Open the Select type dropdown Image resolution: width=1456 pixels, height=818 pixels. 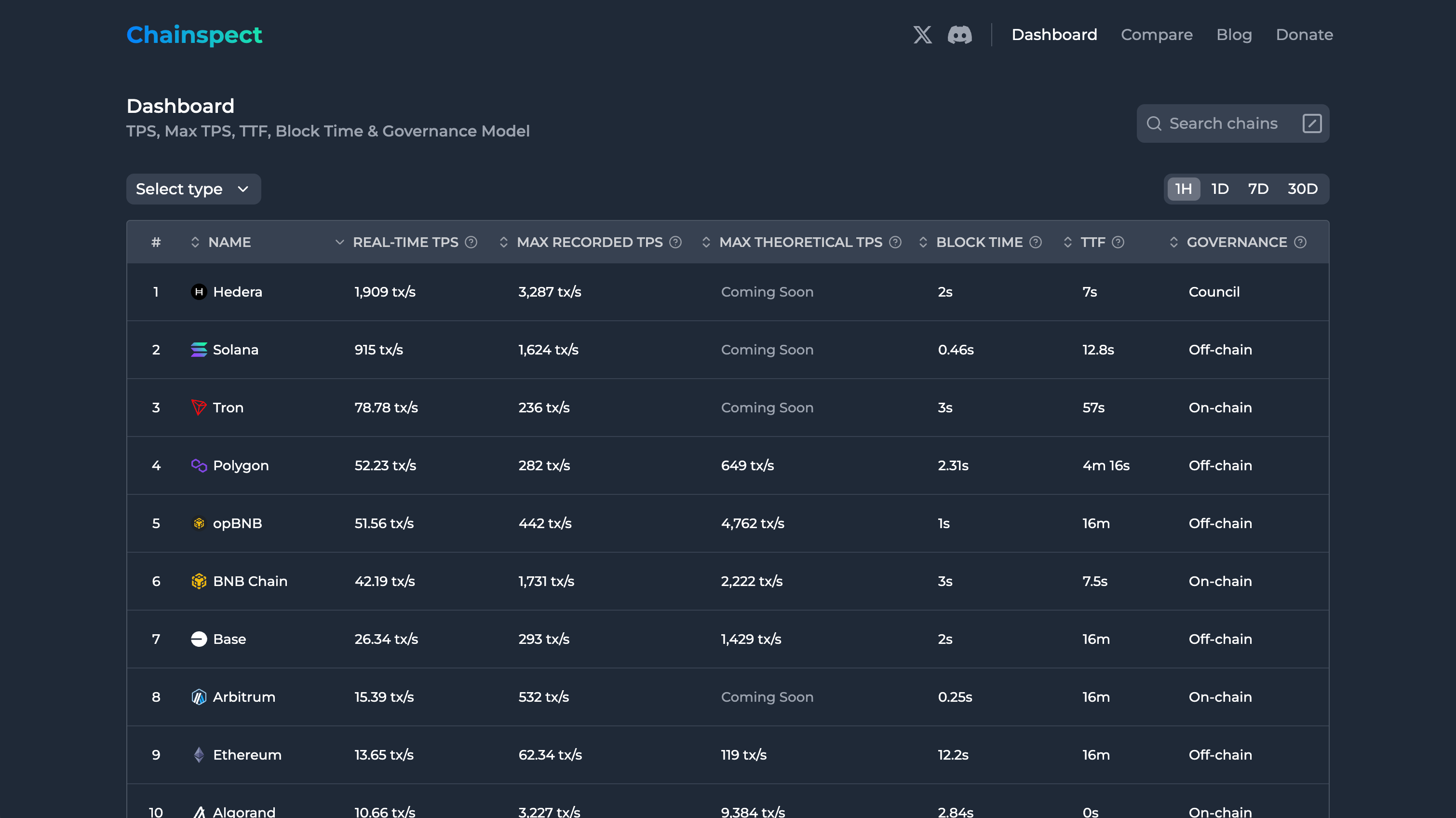(193, 189)
